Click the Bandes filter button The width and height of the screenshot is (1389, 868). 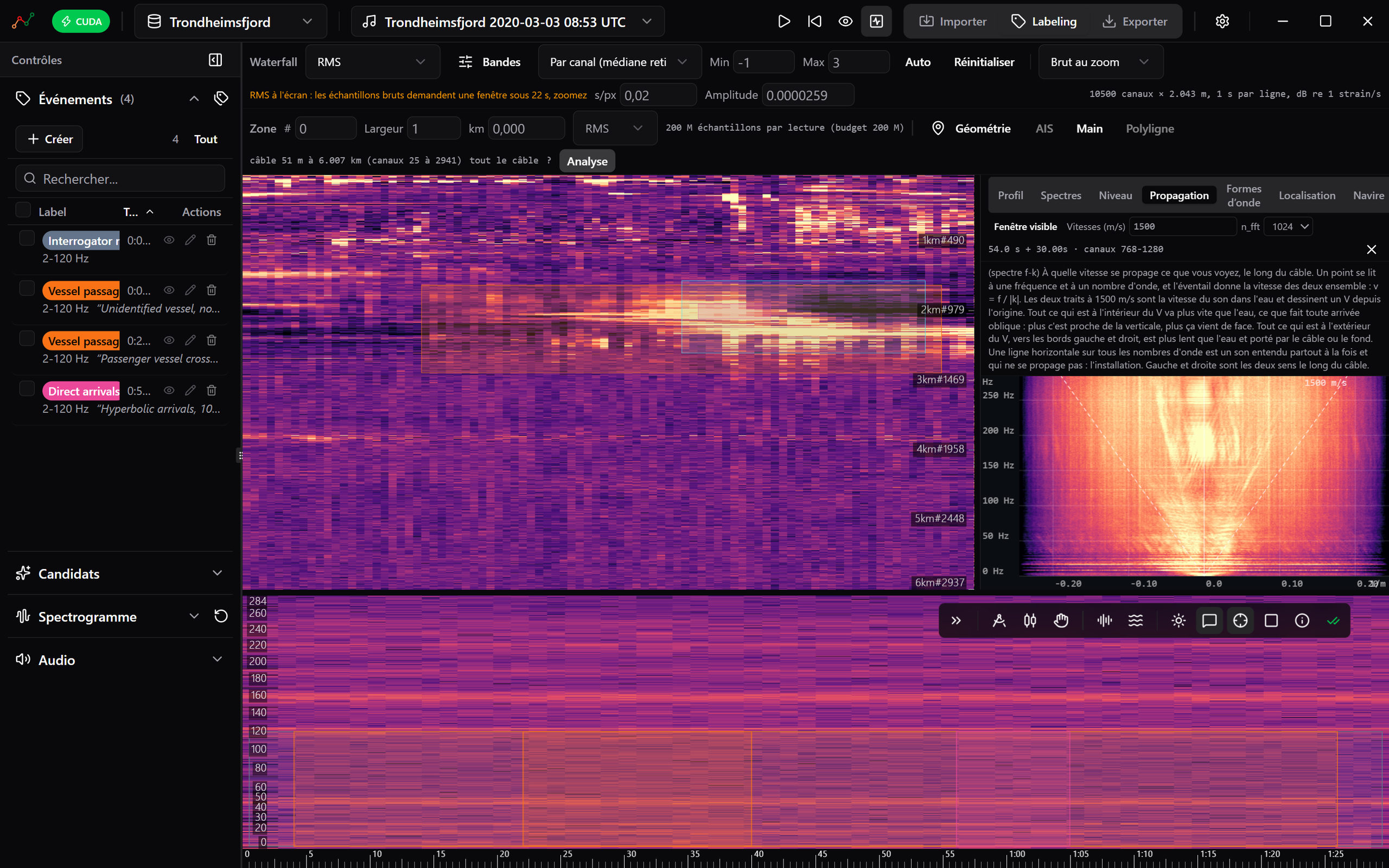pyautogui.click(x=489, y=62)
